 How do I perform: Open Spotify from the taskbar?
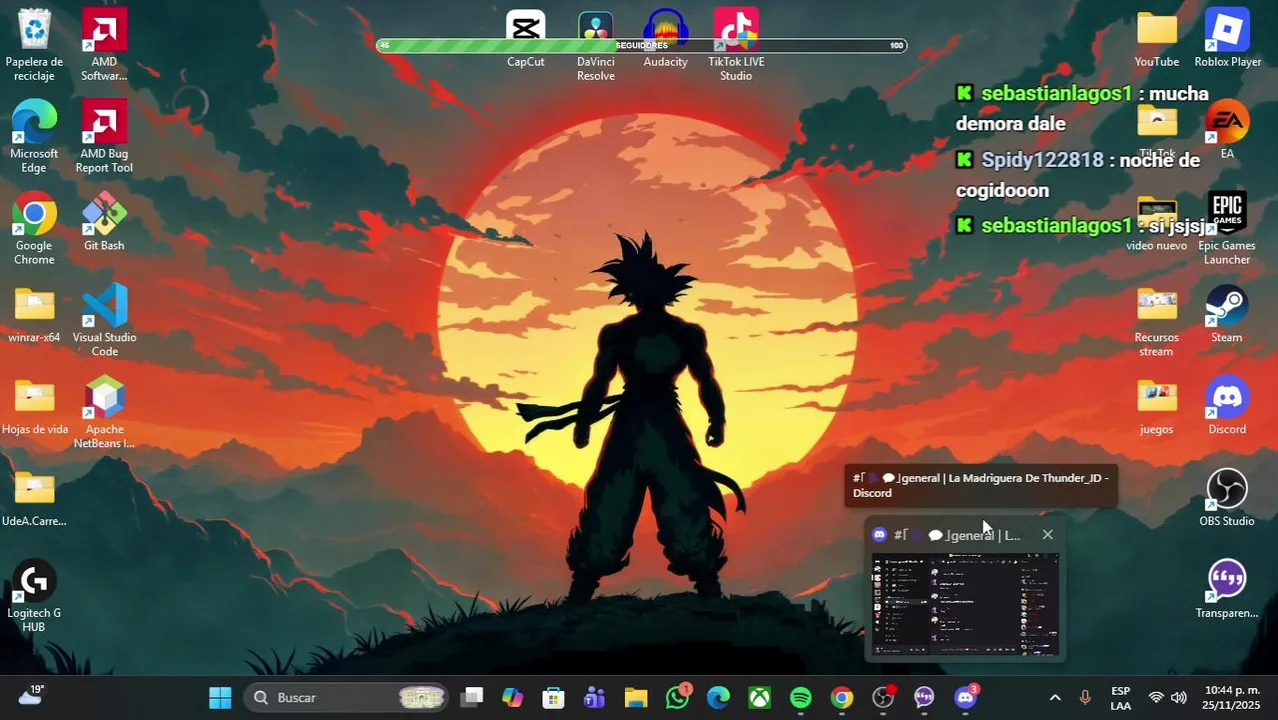[801, 698]
